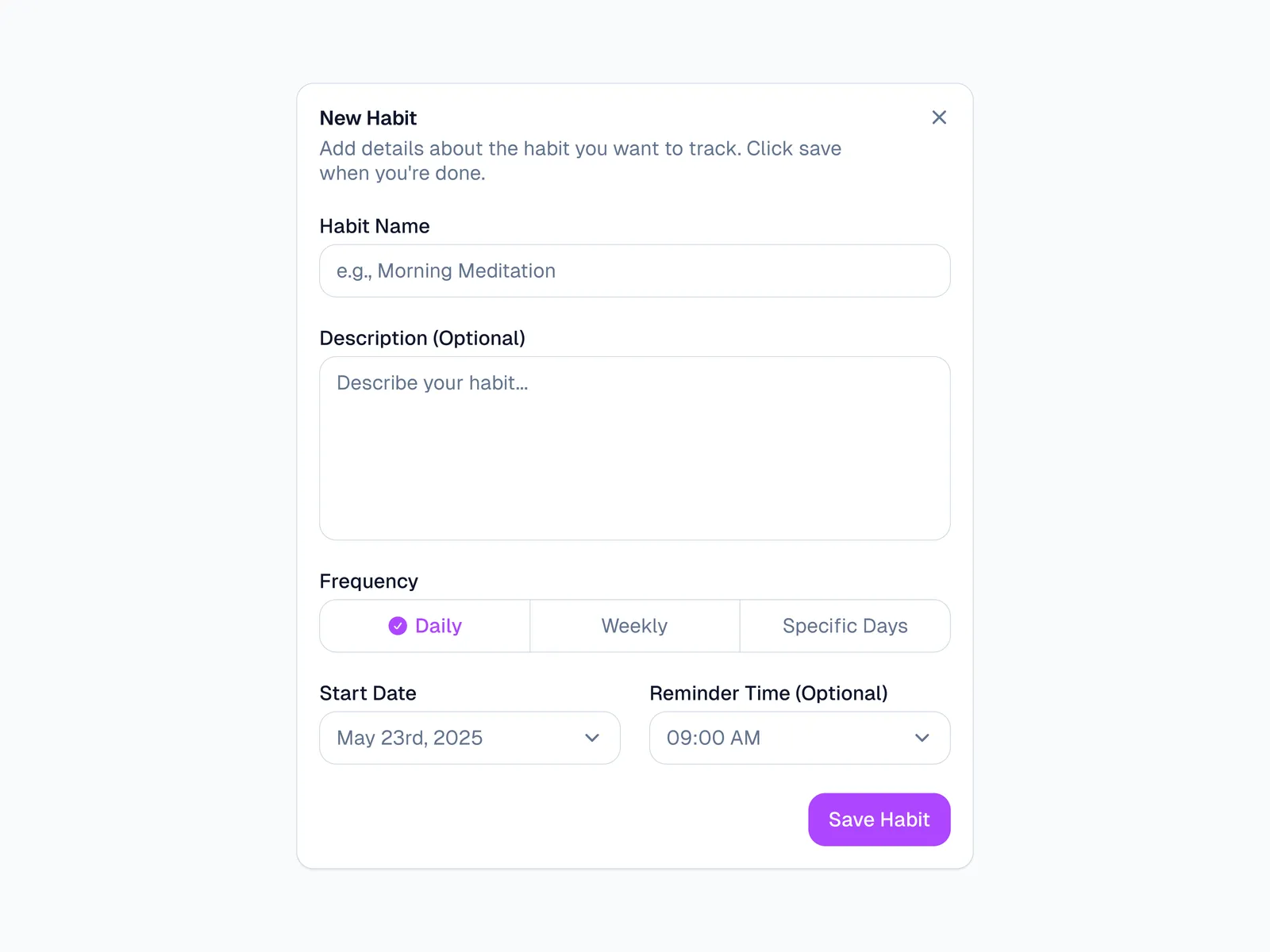Click the Habit Name label

point(375,226)
